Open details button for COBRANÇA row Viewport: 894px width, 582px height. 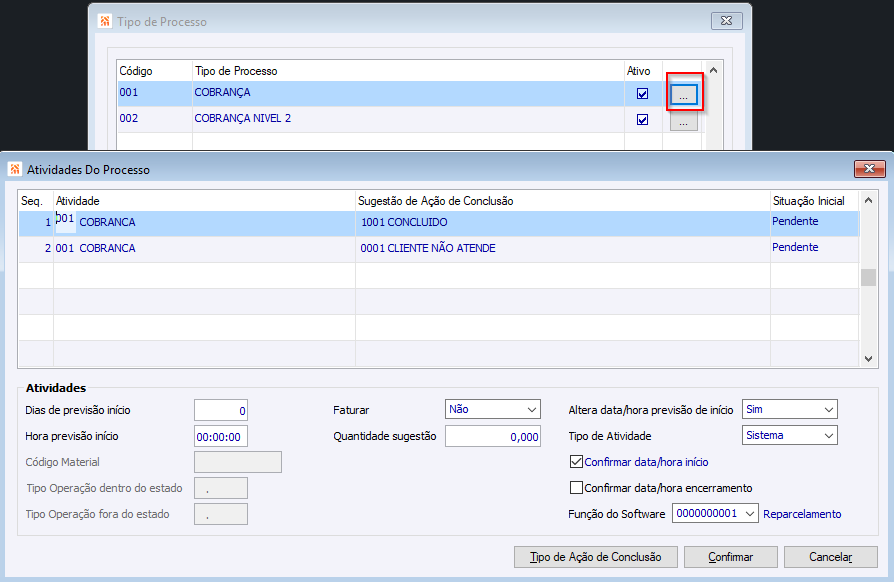(684, 94)
